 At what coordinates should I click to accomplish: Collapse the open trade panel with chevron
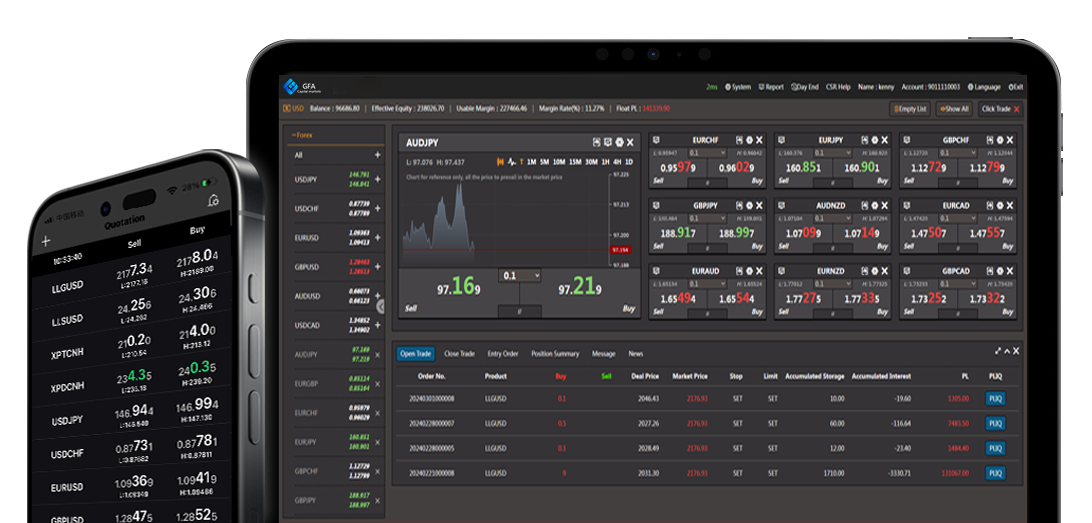(1007, 351)
